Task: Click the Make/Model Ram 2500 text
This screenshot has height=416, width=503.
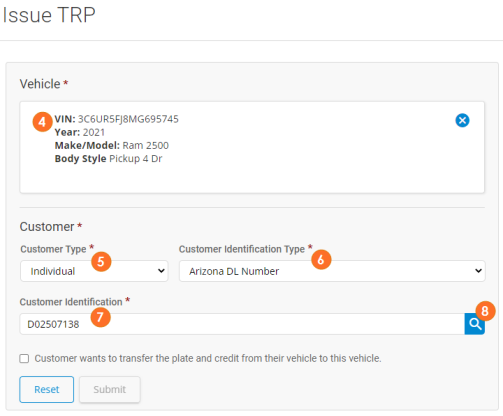Action: point(112,145)
